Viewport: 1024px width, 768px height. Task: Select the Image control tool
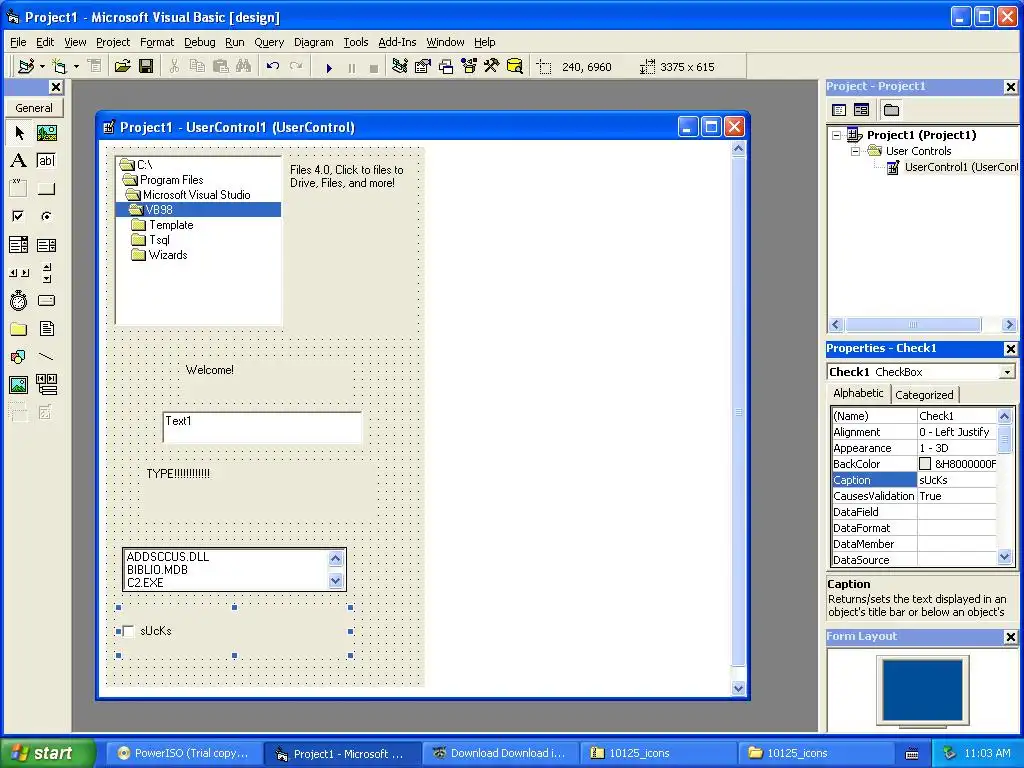tap(19, 385)
